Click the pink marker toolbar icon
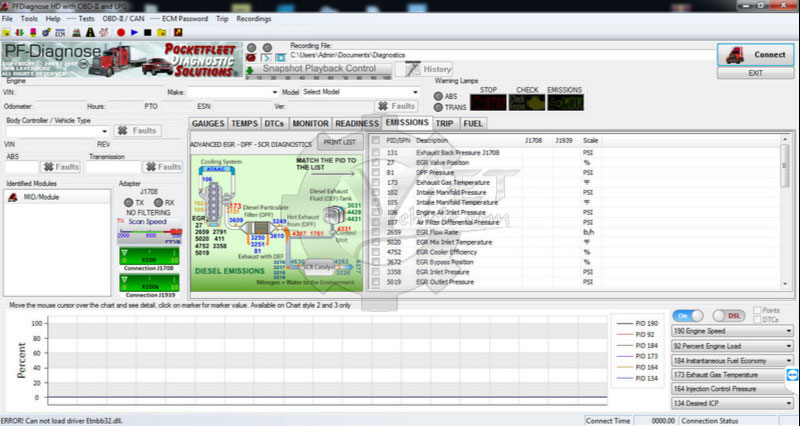This screenshot has width=800, height=426. coord(33,33)
